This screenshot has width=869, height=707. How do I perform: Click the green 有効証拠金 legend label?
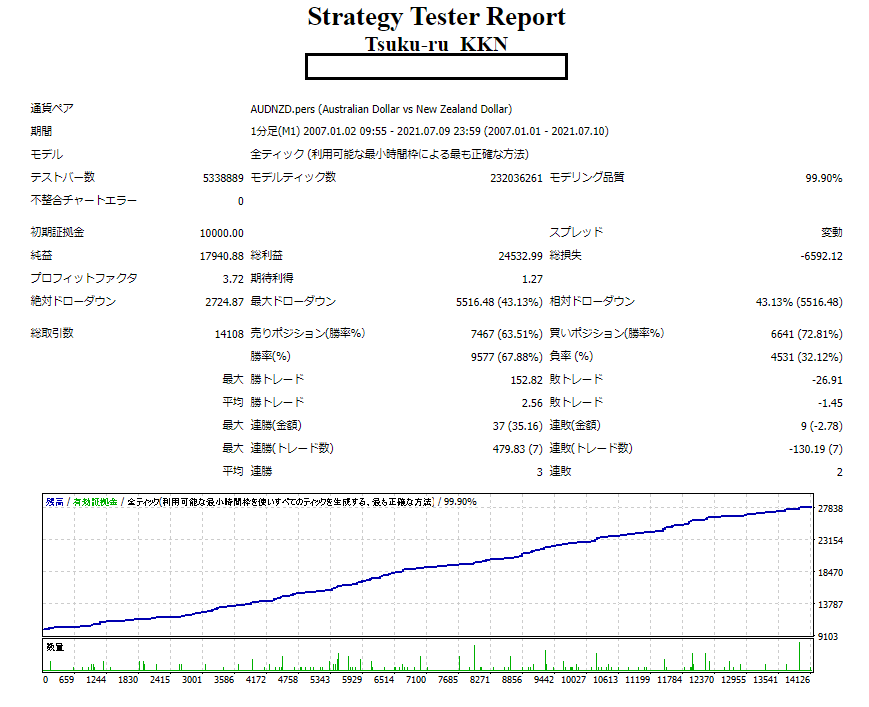95,502
